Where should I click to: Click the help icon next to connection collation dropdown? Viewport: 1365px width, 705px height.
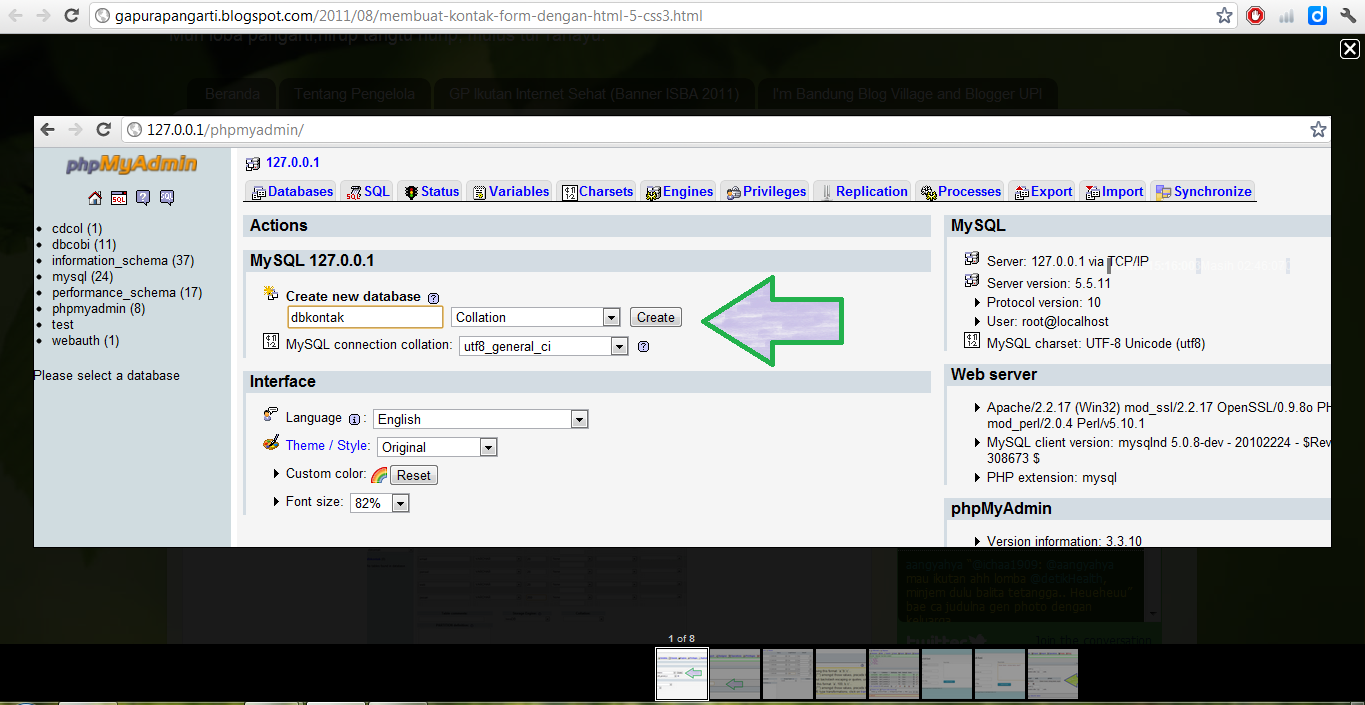point(643,346)
